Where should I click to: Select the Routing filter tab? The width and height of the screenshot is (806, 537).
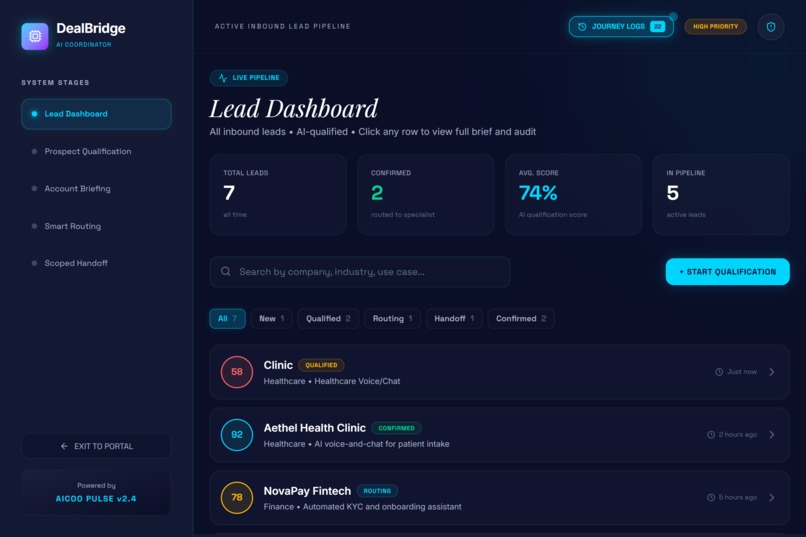pos(392,319)
